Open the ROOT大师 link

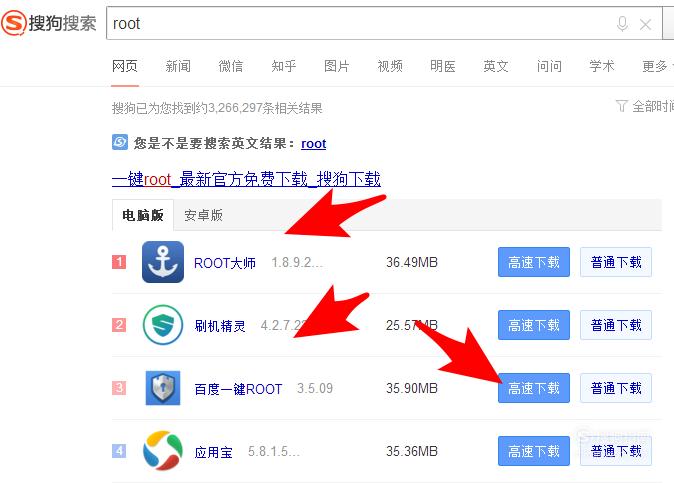[x=225, y=263]
